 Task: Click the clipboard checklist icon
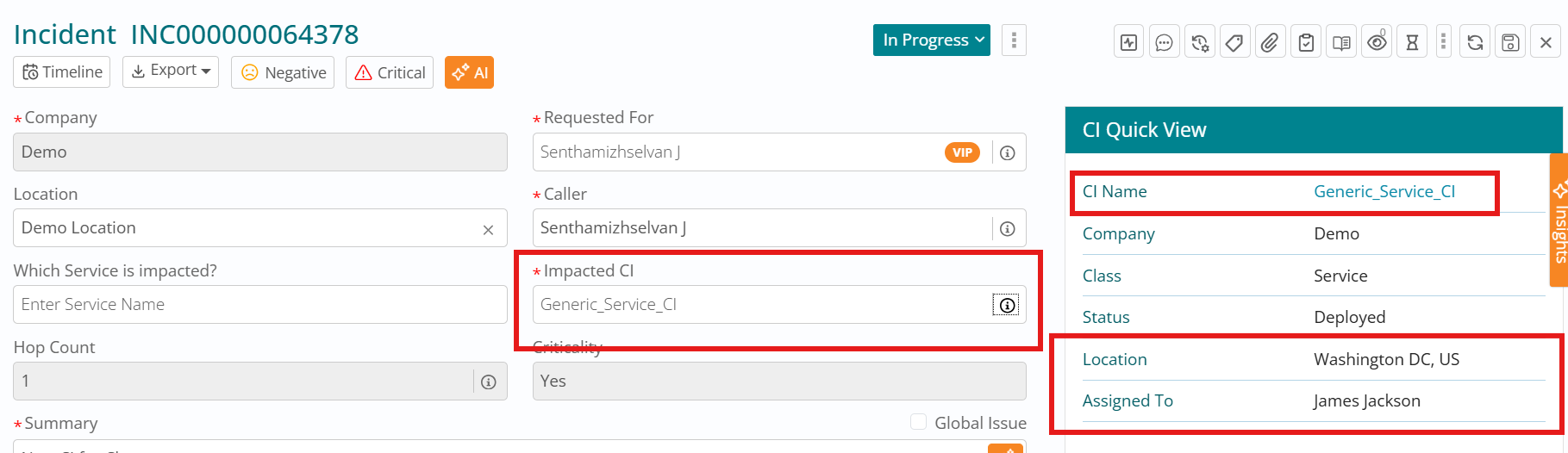[x=1306, y=42]
